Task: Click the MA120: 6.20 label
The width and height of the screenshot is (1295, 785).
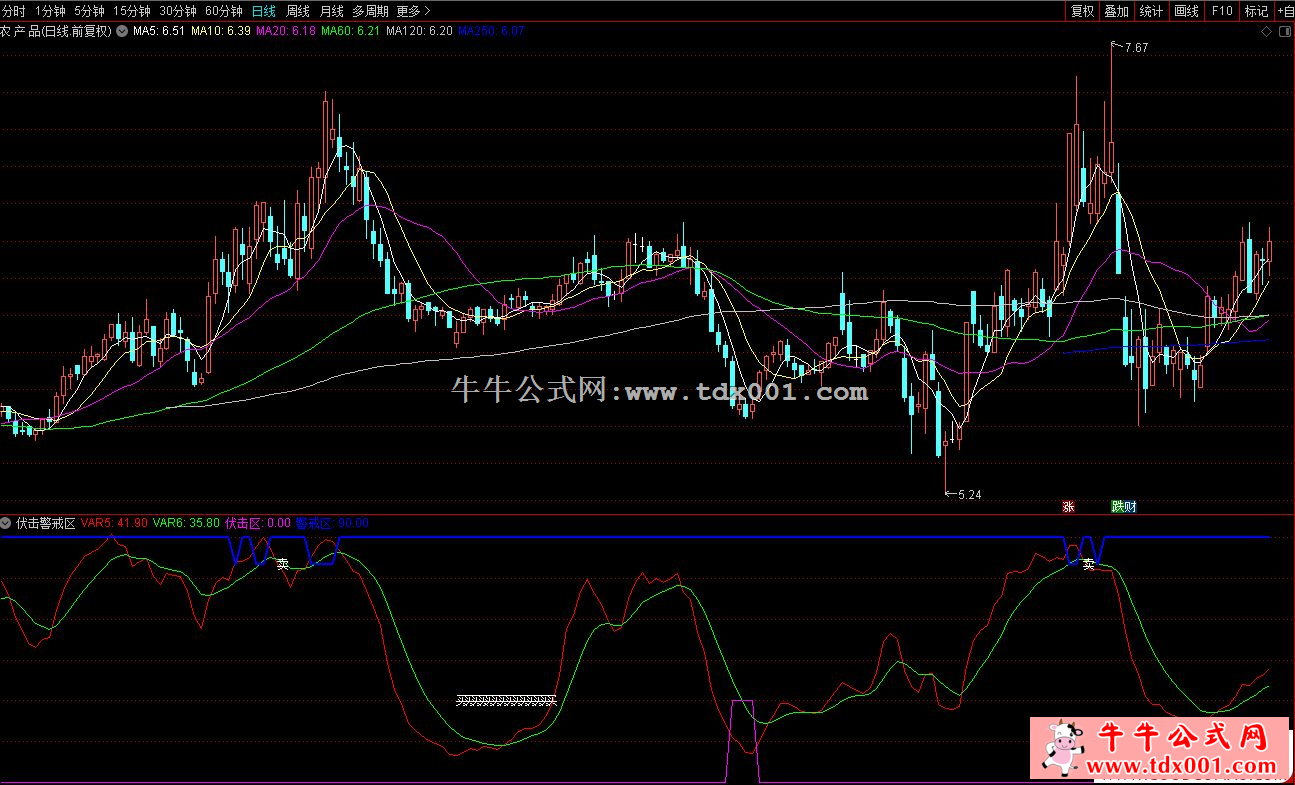Action: [x=419, y=31]
